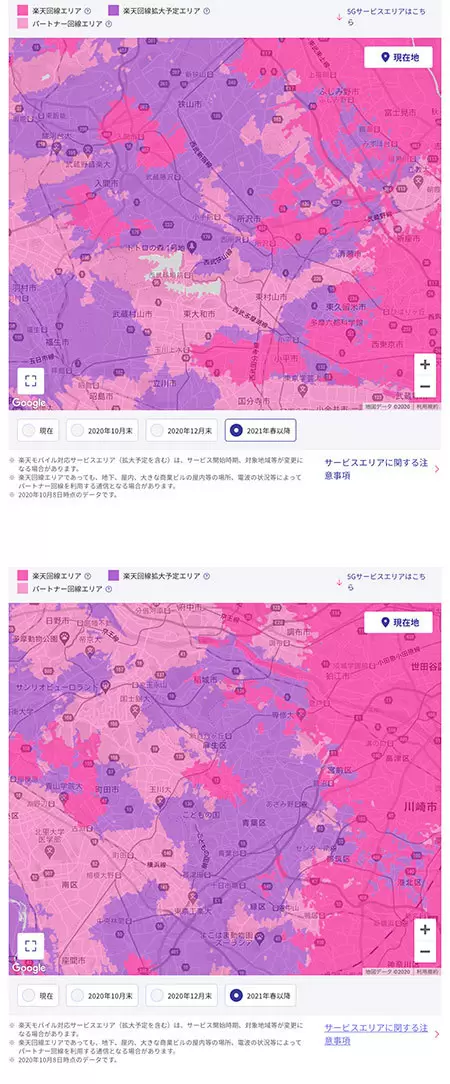Expand サービスエリアに関する注意事項 chevron under upper map
Viewport: 450px width, 1084px height.
tap(437, 469)
